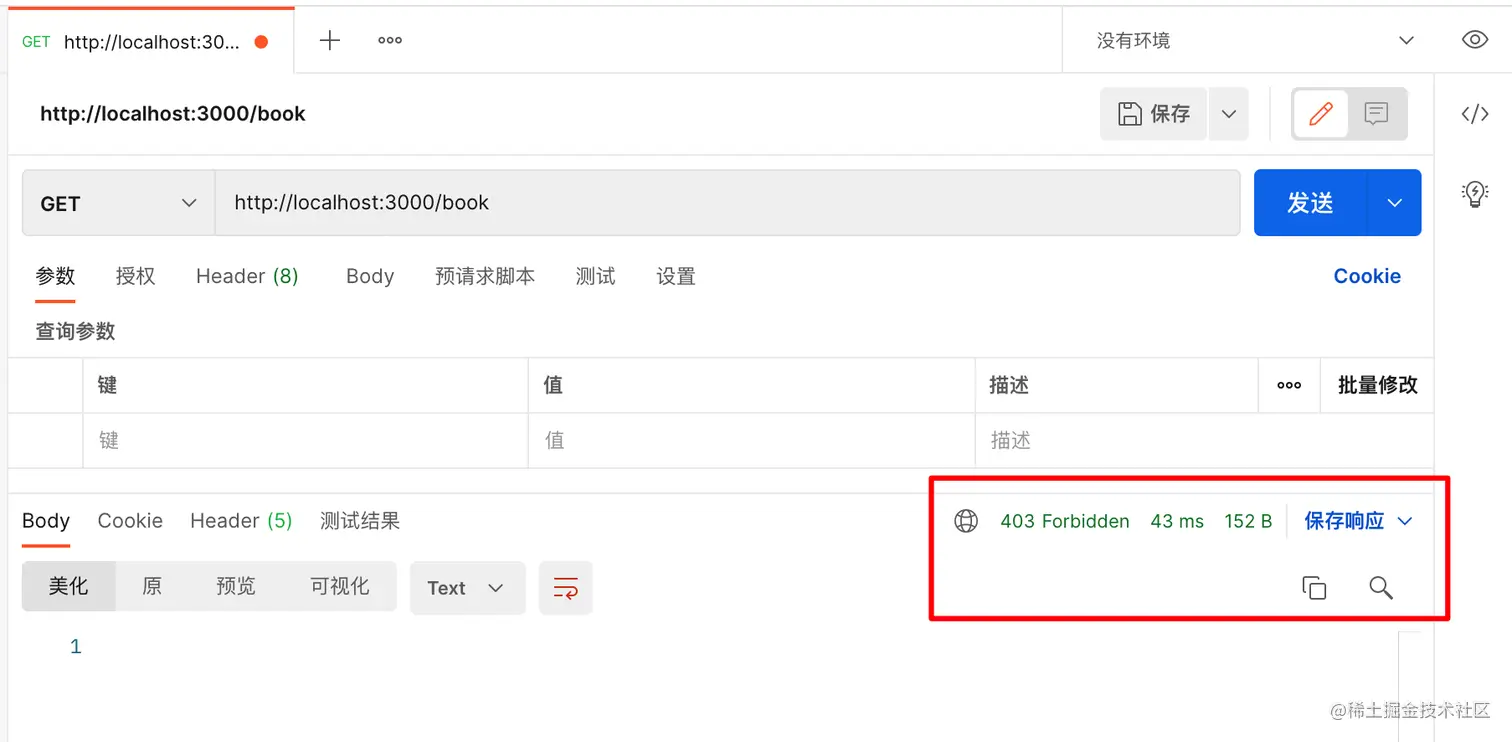1512x742 pixels.
Task: Click the request name http://localhost:3000/book title
Action: [173, 114]
